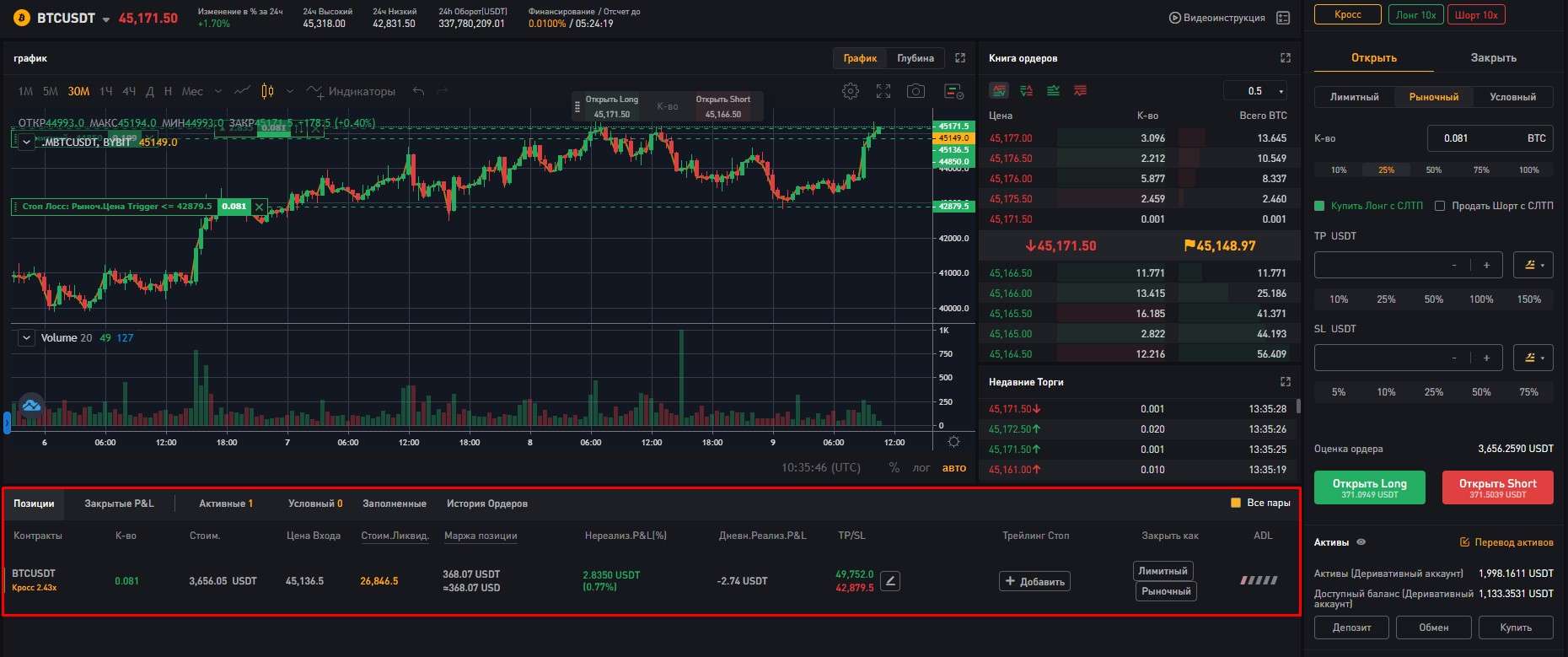Expand Книга ордеров panel to fullscreen
The image size is (1568, 657).
click(1286, 58)
